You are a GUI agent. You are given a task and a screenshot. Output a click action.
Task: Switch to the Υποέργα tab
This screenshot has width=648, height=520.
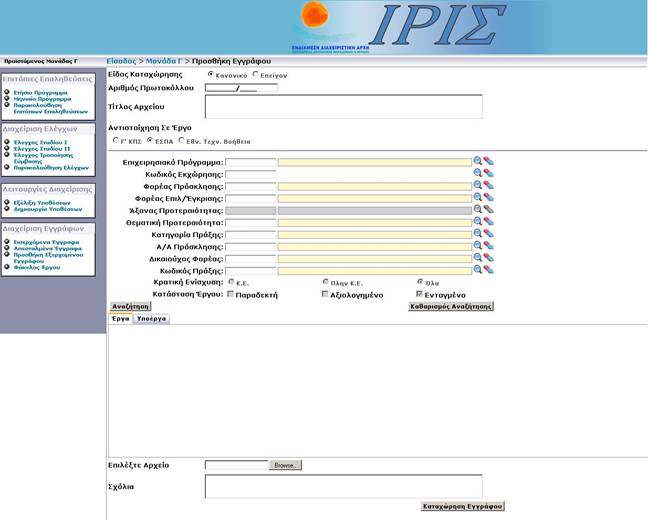click(152, 318)
